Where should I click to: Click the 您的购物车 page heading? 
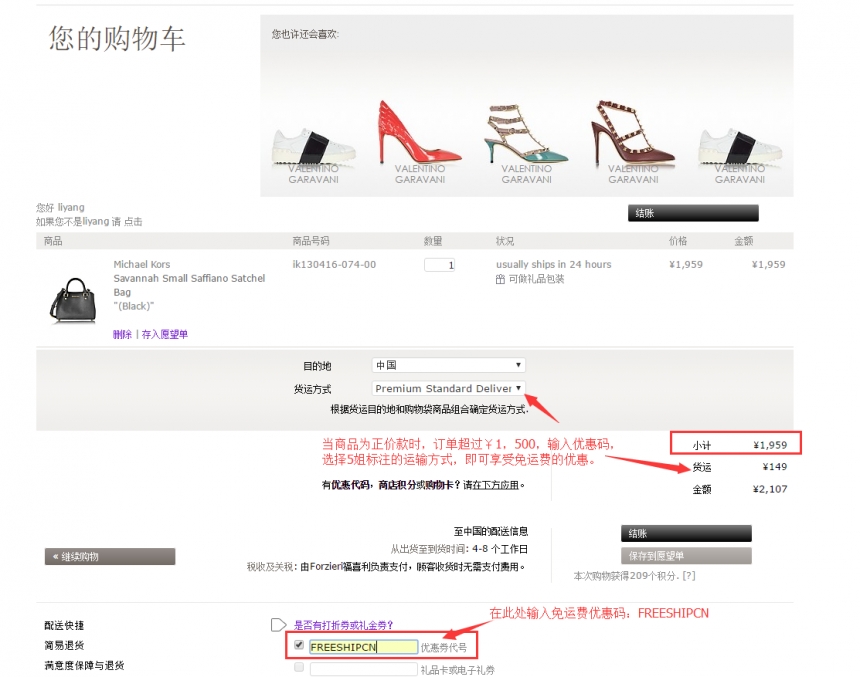[x=117, y=39]
